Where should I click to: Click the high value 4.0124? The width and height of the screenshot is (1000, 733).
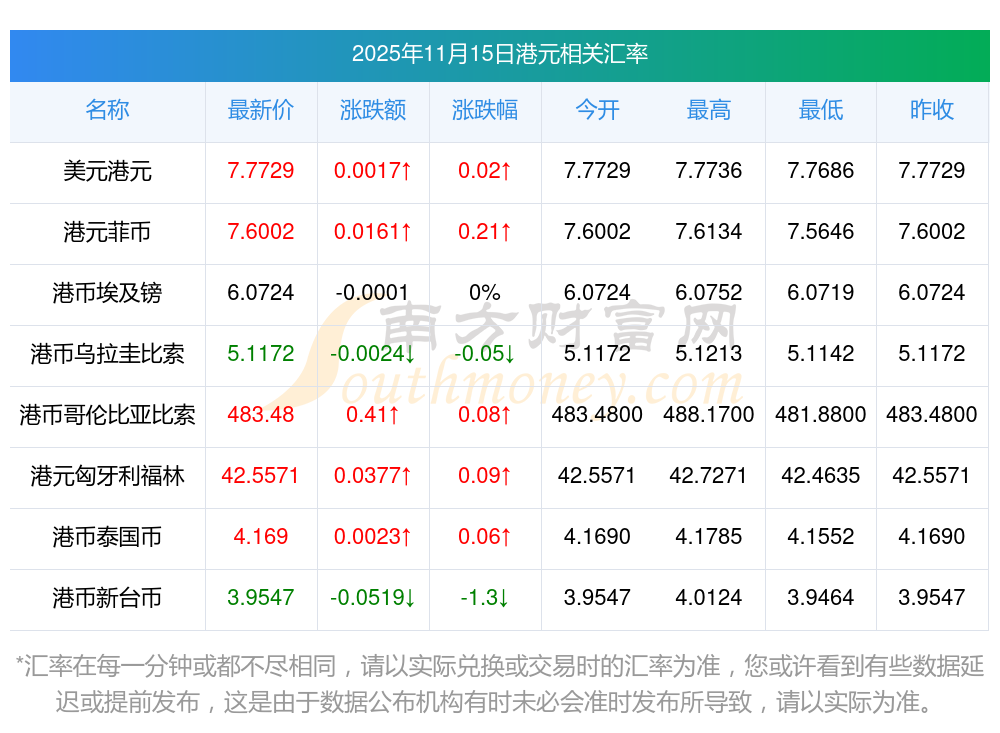point(709,597)
